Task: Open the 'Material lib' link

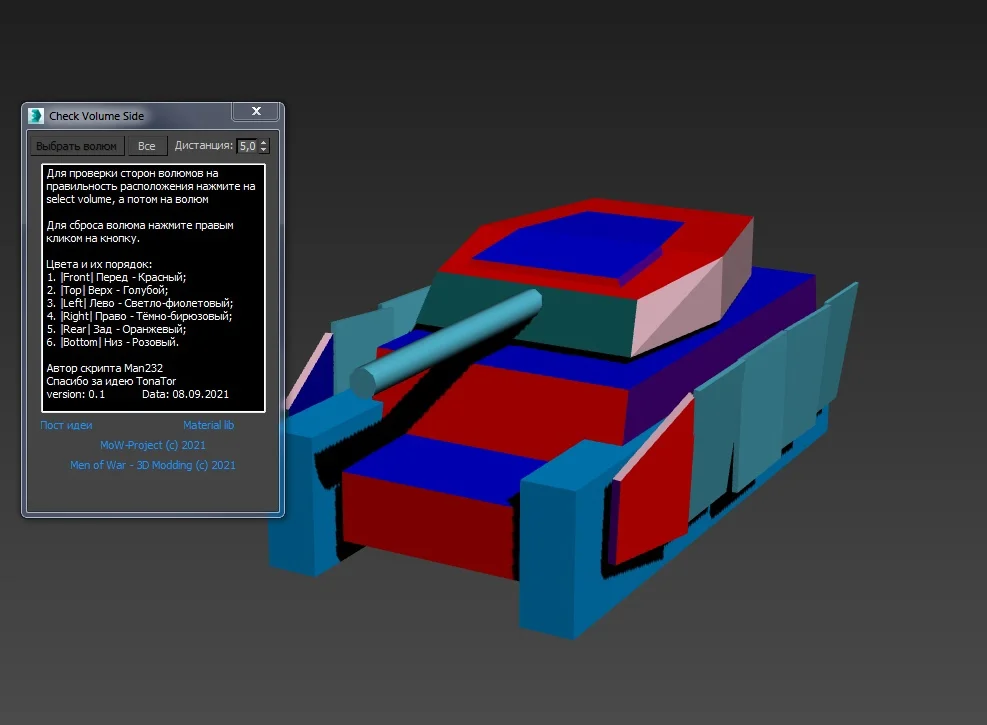Action: [x=208, y=425]
